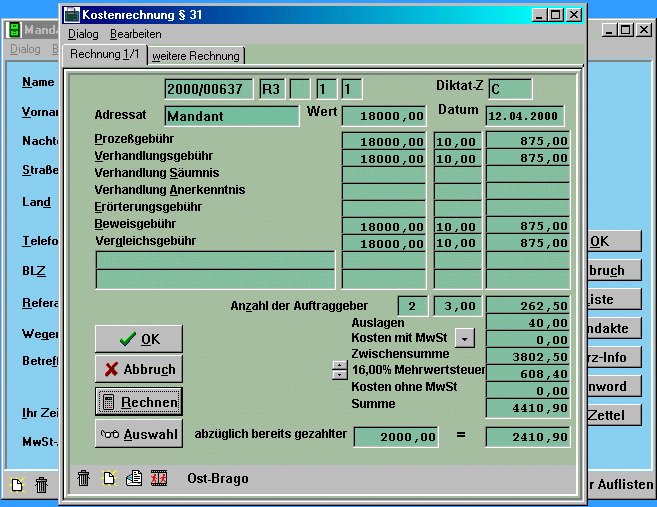Click the trash icon in background window's bottom bar
The width and height of the screenshot is (657, 507).
pos(41,485)
